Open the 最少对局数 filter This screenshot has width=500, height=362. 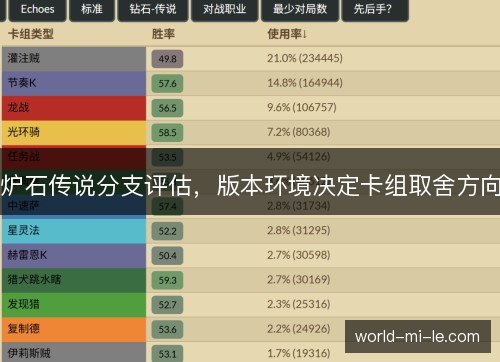[300, 9]
